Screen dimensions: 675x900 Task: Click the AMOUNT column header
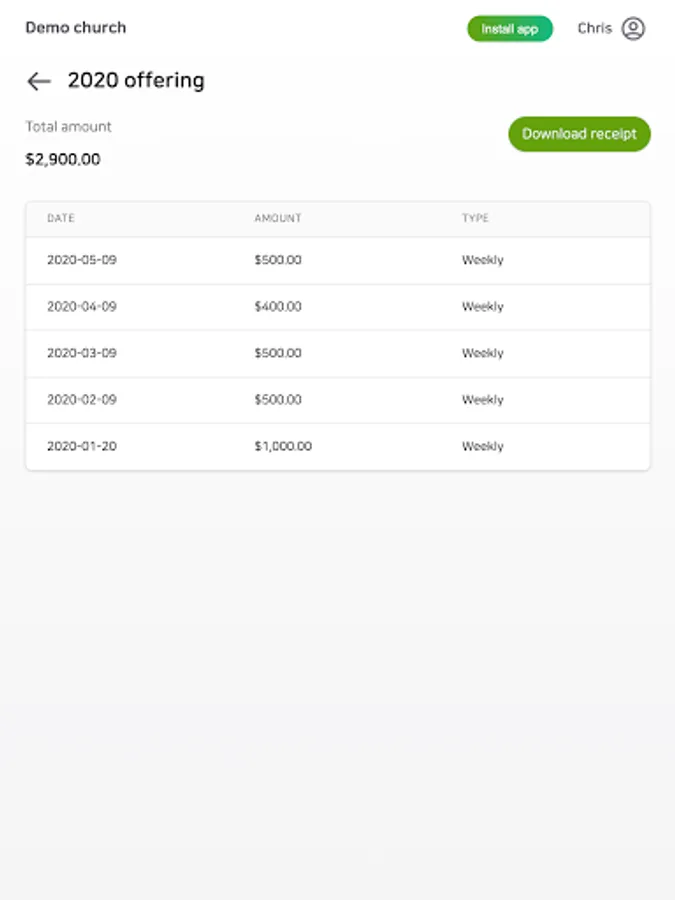point(278,218)
